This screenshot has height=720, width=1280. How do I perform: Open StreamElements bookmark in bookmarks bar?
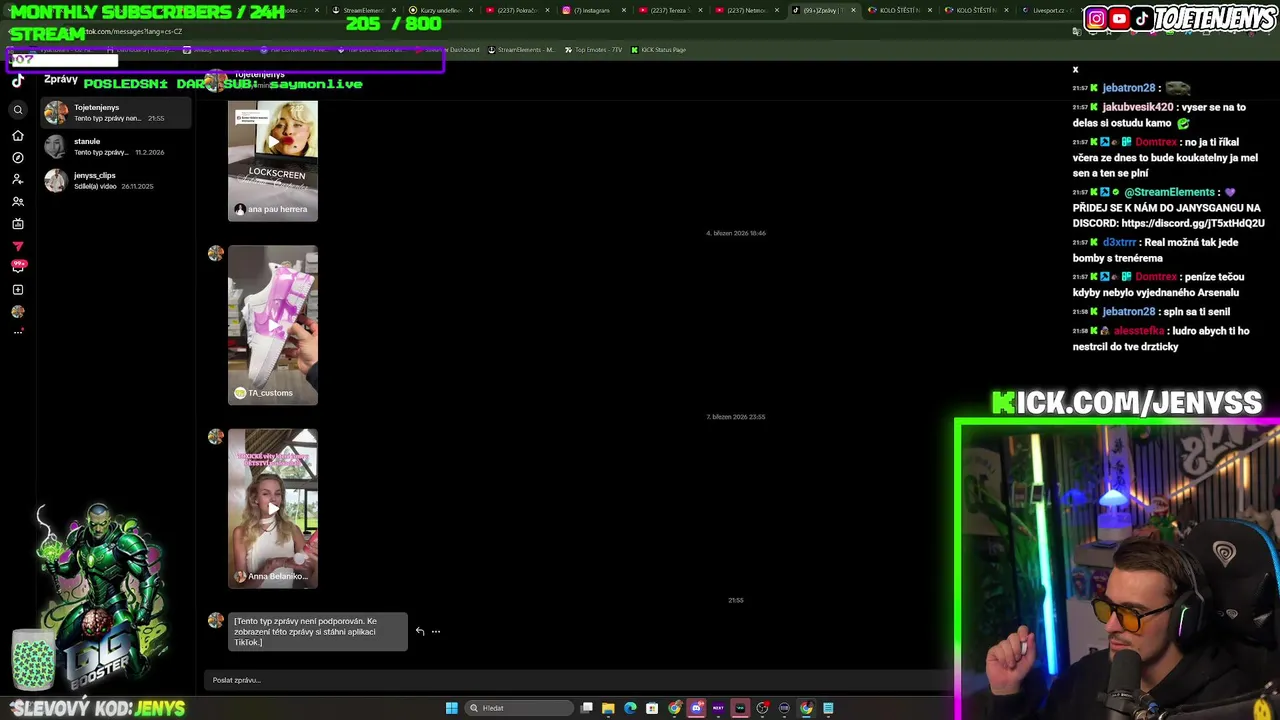520,50
